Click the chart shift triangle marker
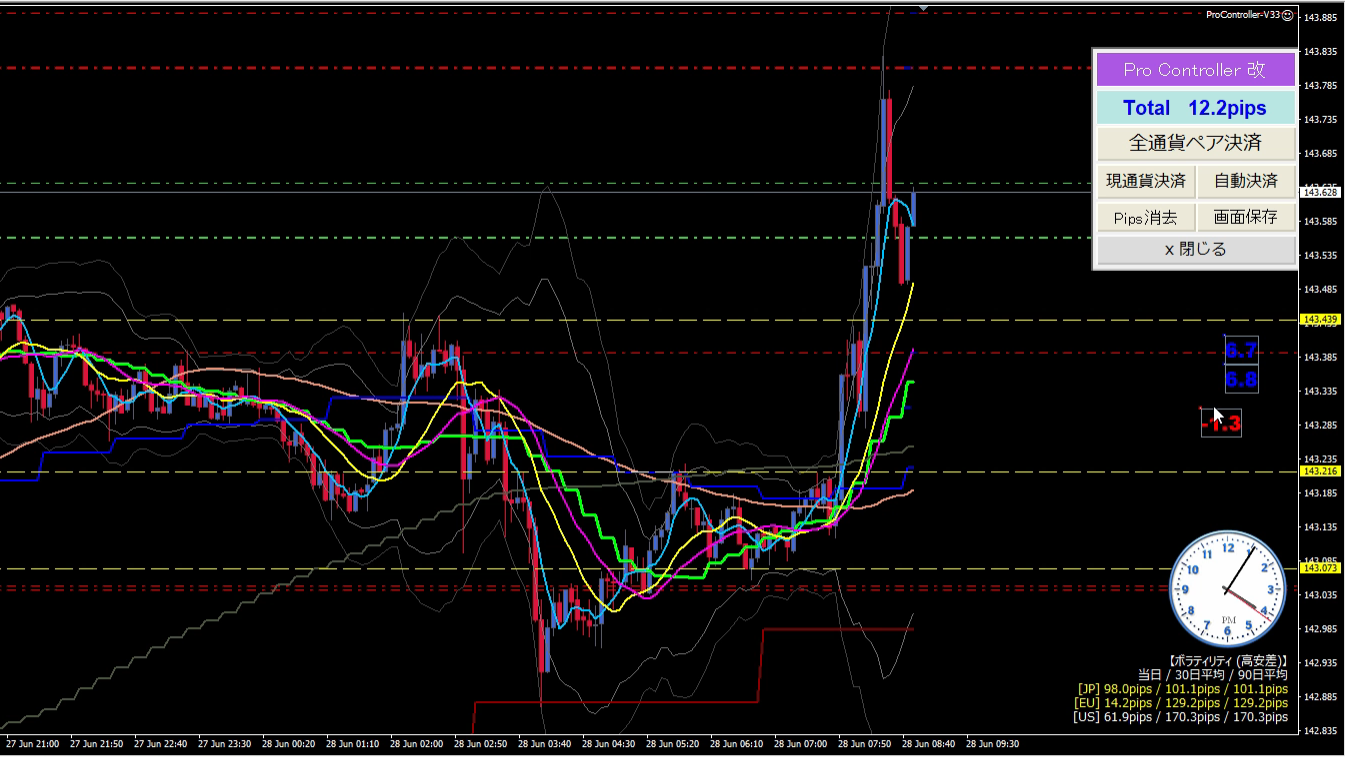This screenshot has width=1345, height=757. (923, 6)
